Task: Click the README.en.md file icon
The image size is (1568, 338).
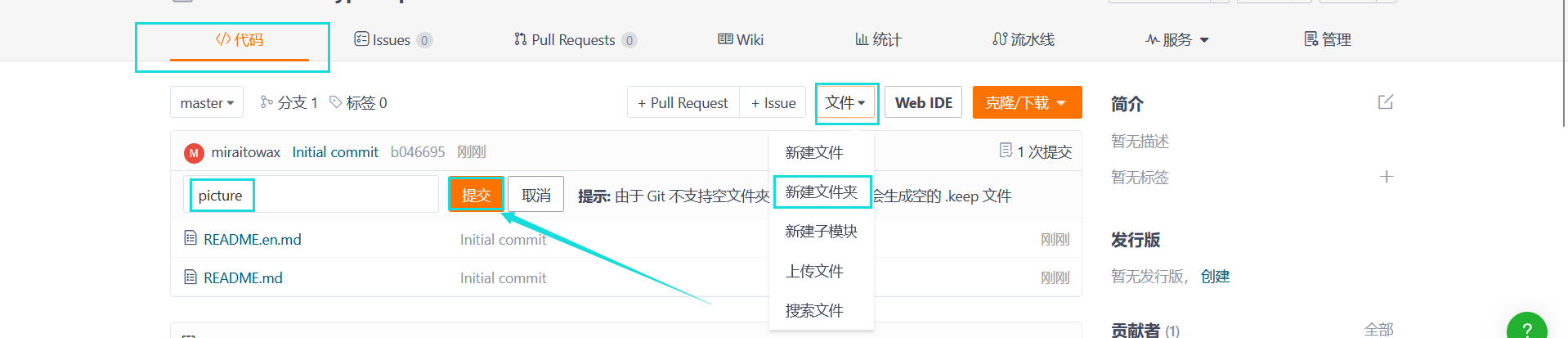Action: coord(190,238)
